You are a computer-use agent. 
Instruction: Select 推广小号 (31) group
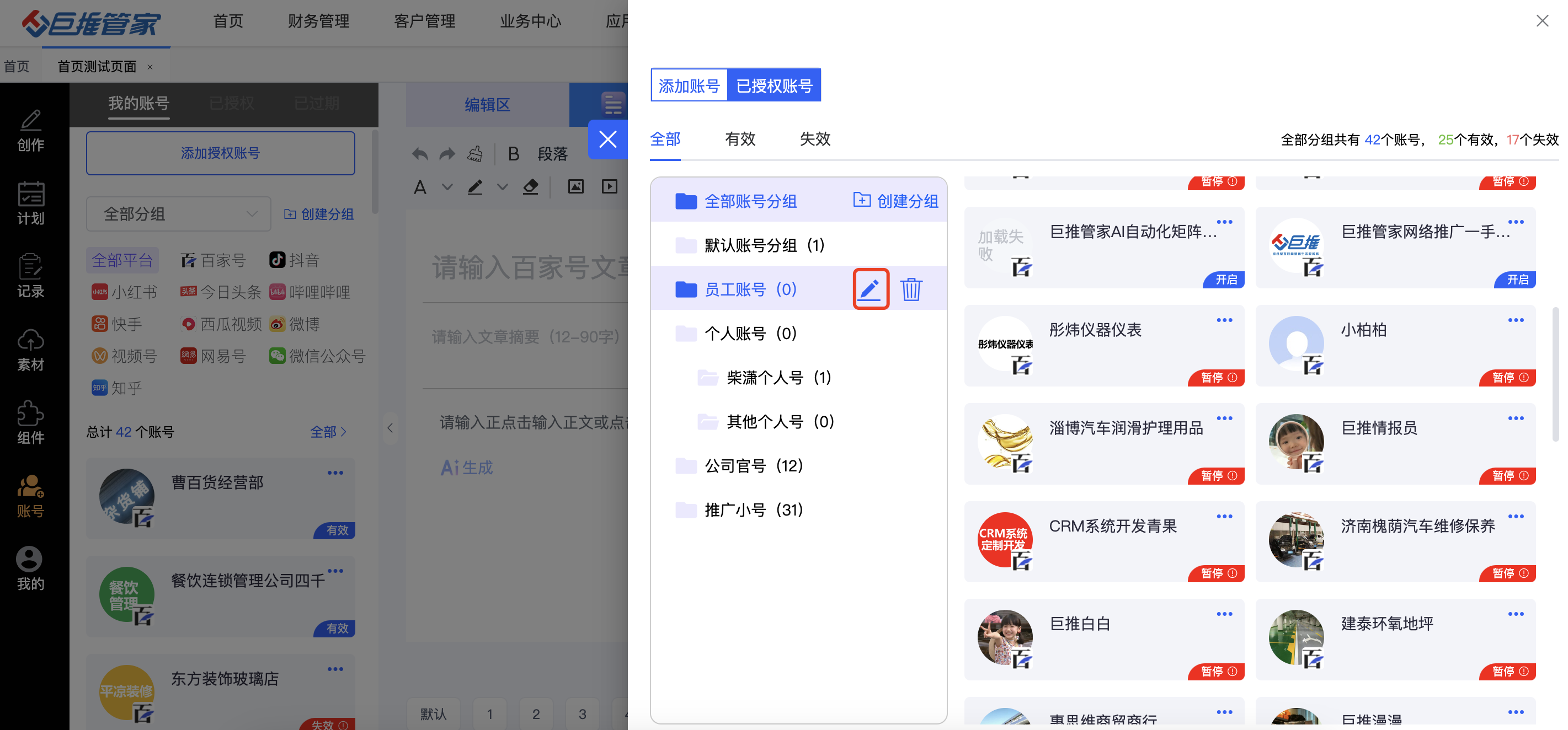point(798,510)
